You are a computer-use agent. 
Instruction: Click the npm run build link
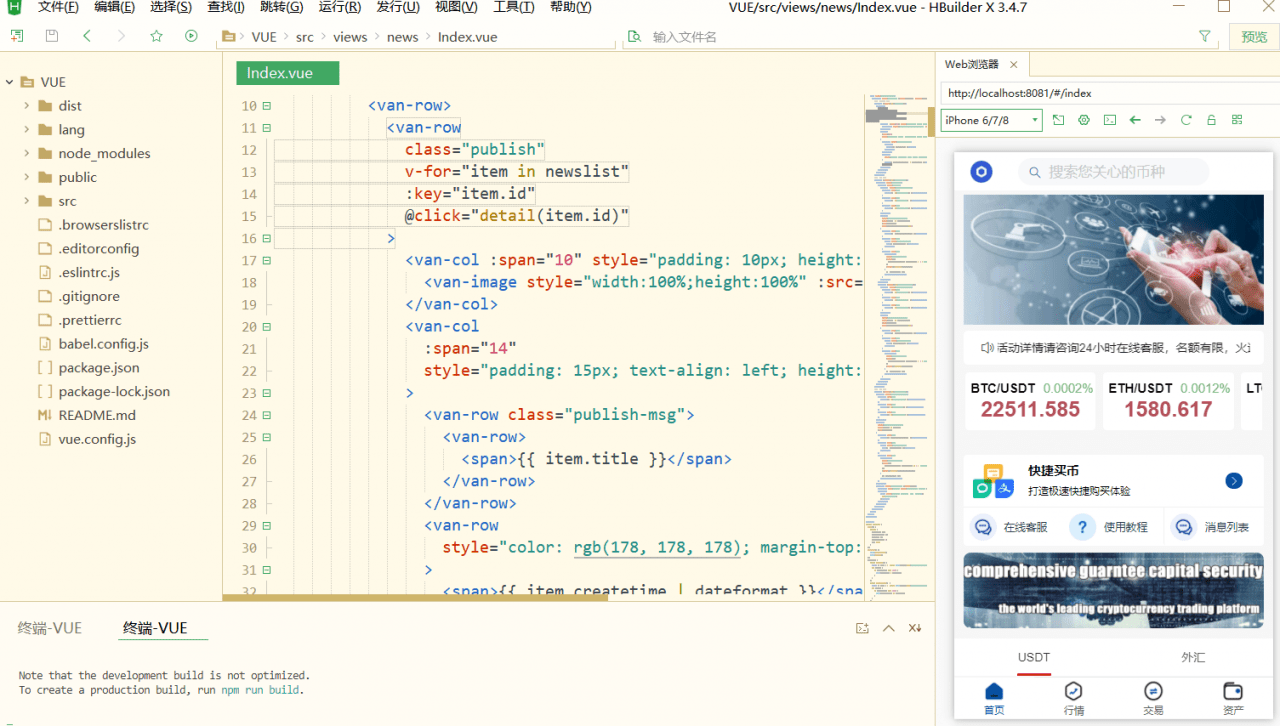[x=260, y=690]
